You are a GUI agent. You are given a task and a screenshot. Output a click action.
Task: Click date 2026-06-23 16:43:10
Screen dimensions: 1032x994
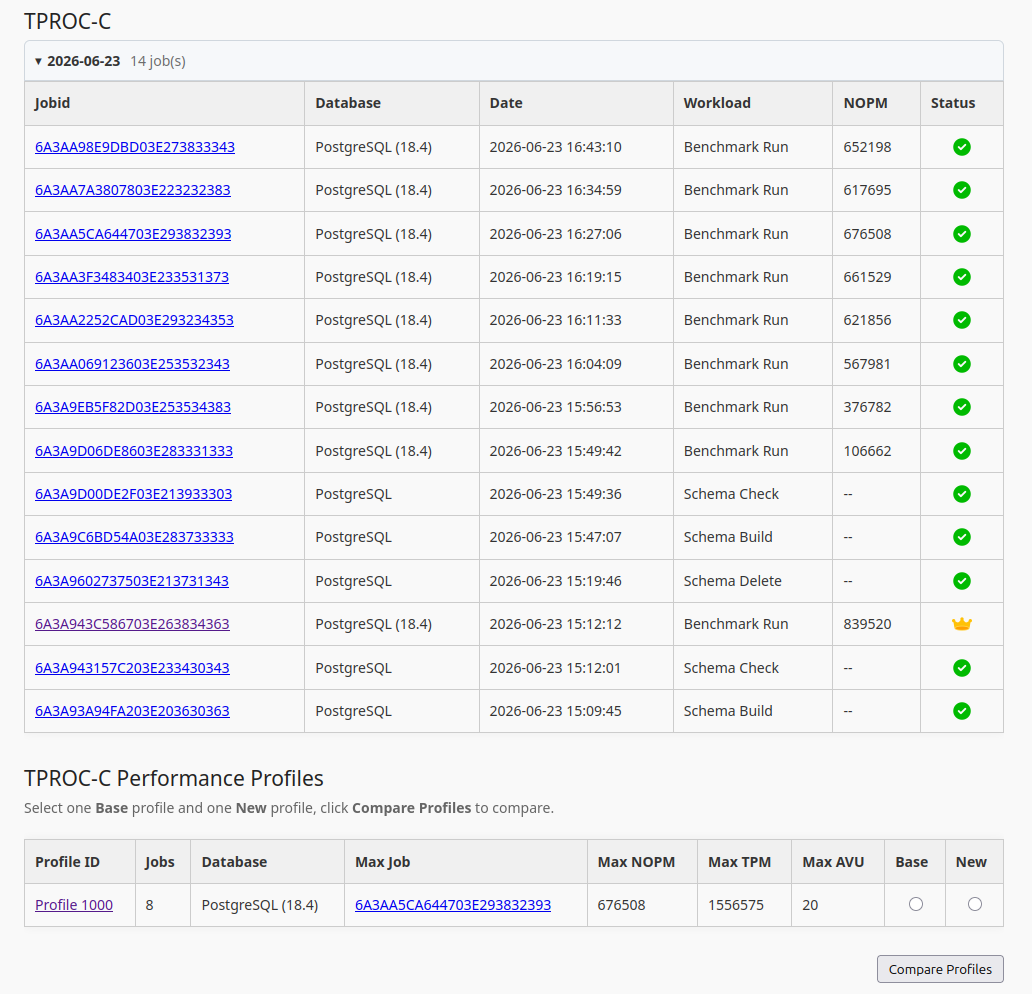tap(555, 147)
